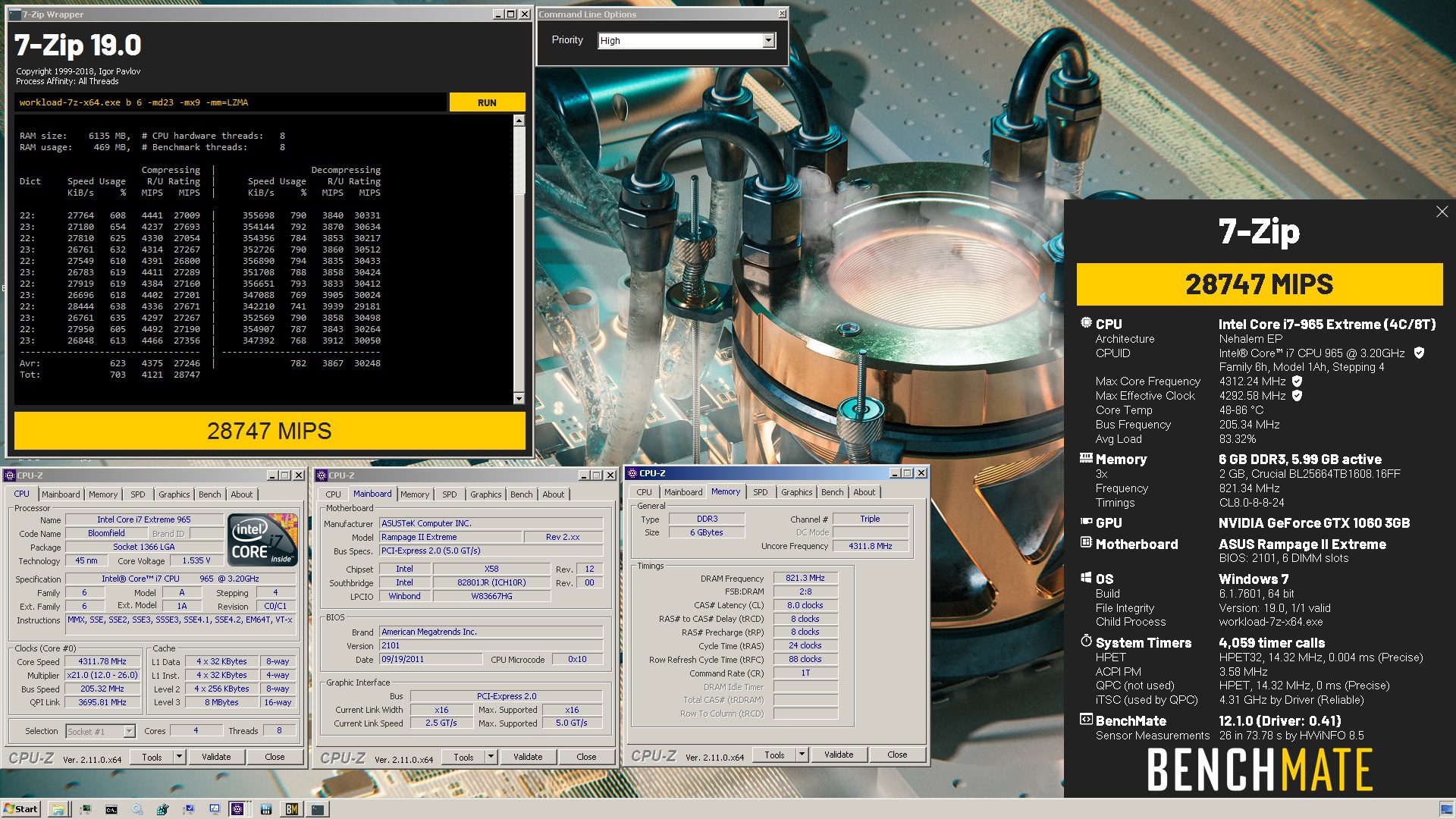Click the Multiplier value x21.0 (12.0 - 26.0)

(102, 675)
